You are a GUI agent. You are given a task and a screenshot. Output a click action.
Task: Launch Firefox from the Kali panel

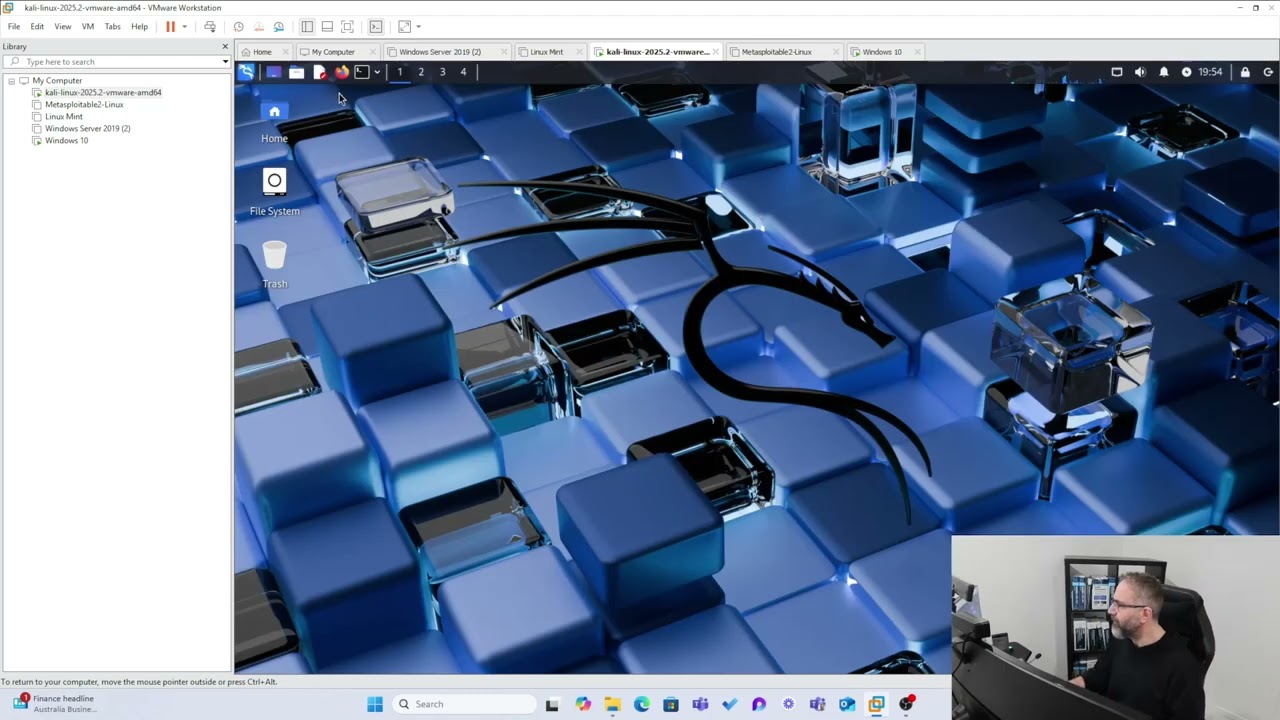click(342, 72)
